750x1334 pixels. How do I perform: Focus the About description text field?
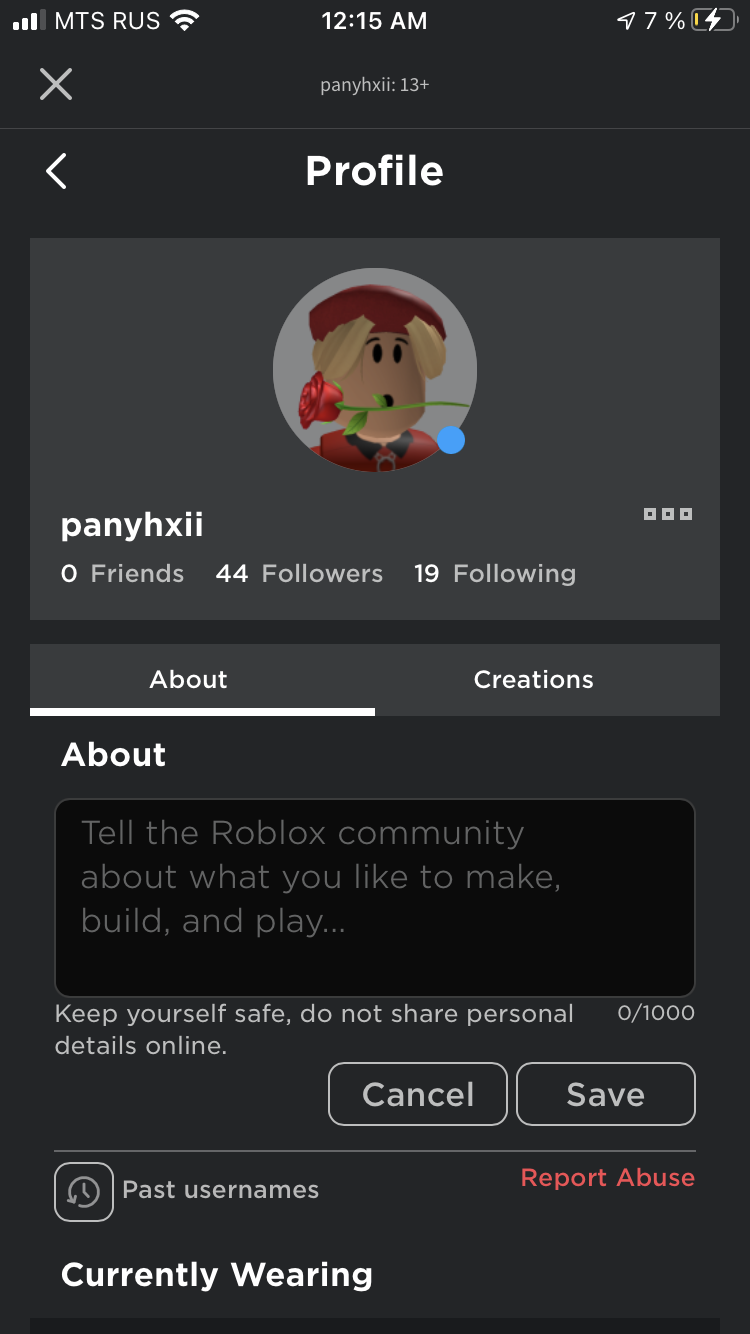(375, 897)
